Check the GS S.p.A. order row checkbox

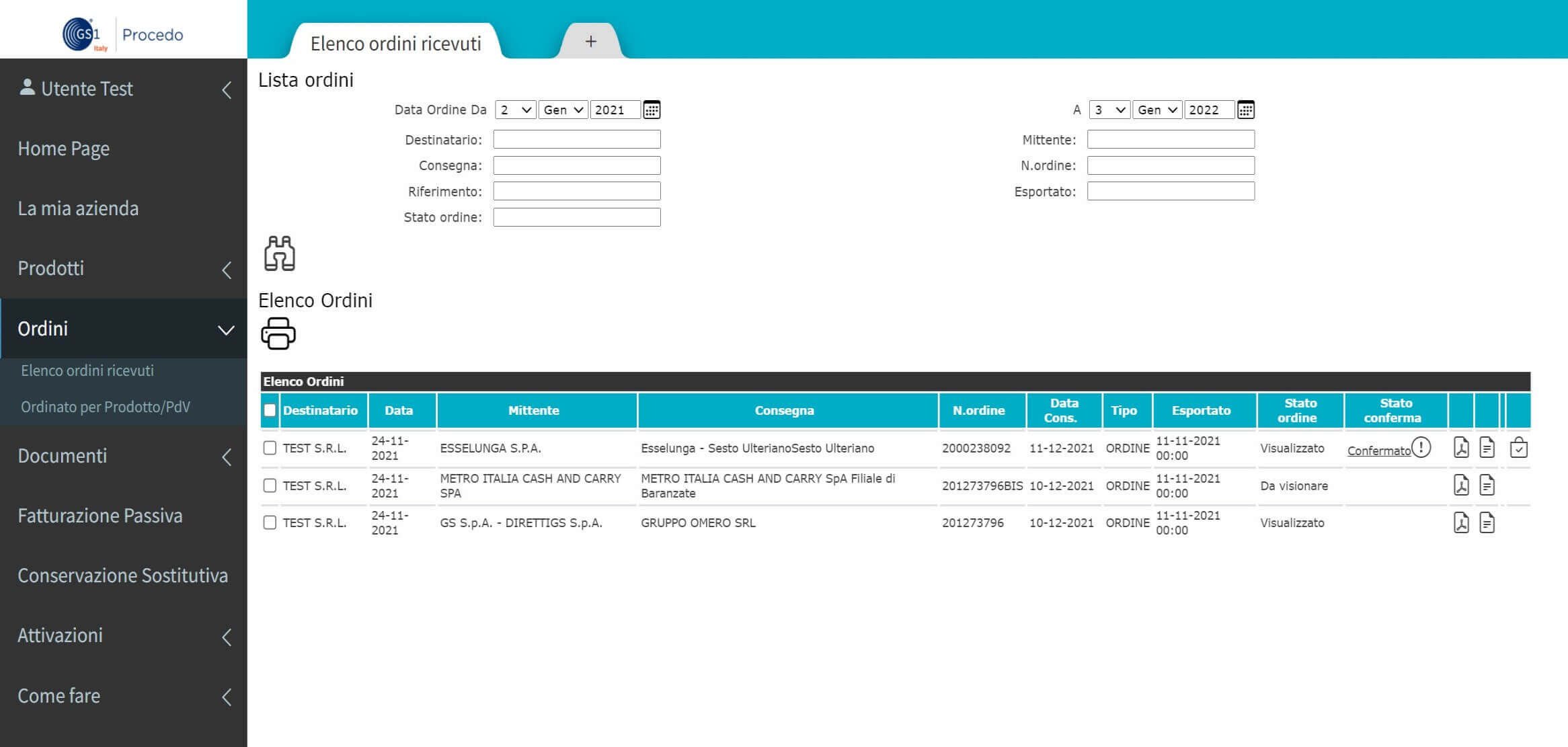[x=270, y=522]
